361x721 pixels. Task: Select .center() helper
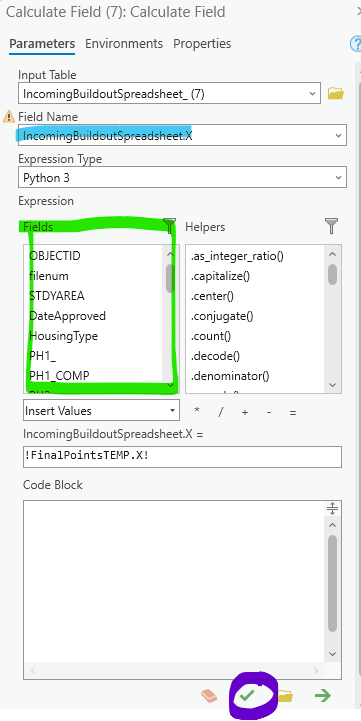coord(212,296)
